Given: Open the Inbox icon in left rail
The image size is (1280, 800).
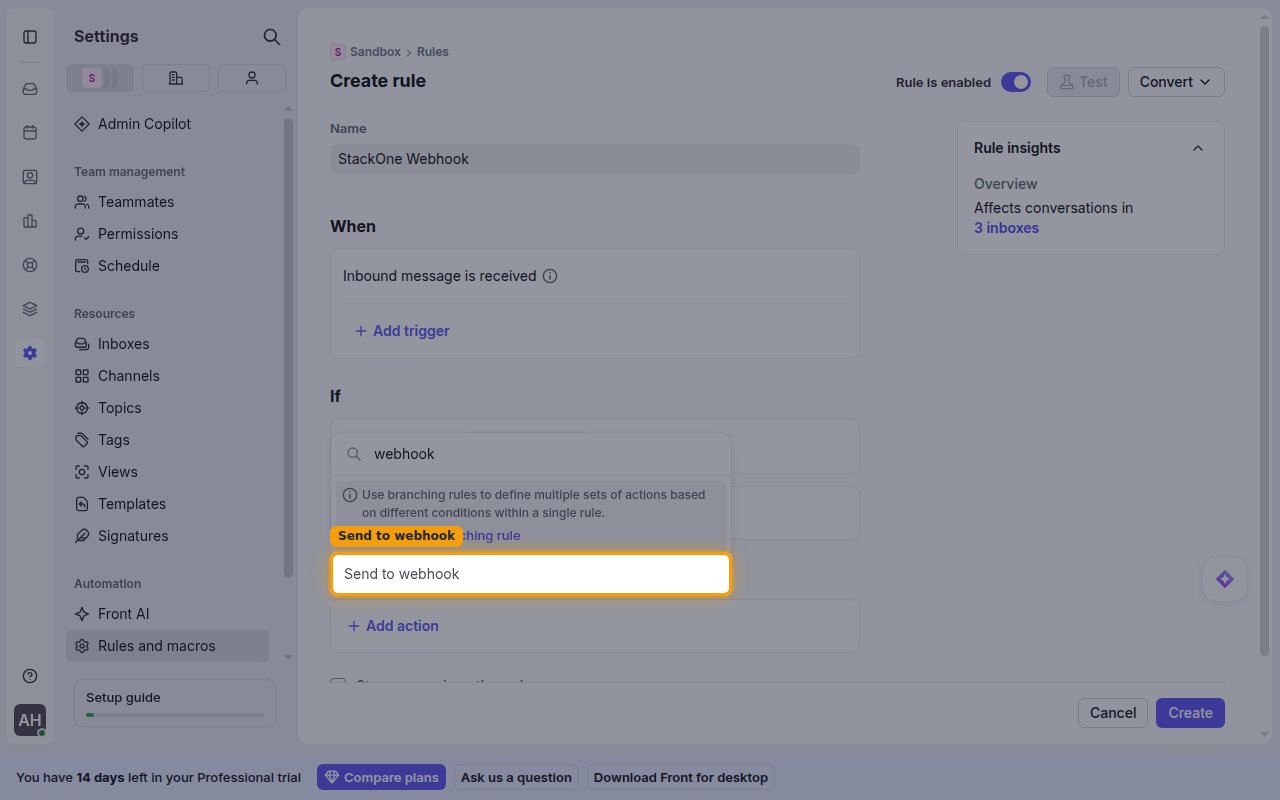Looking at the screenshot, I should 30,89.
